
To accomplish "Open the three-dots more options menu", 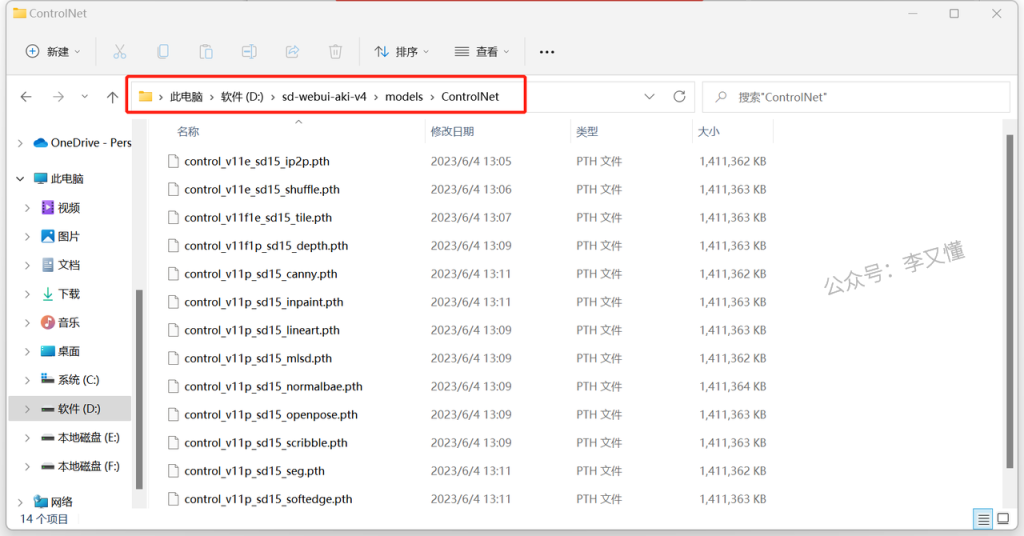I will pos(547,52).
